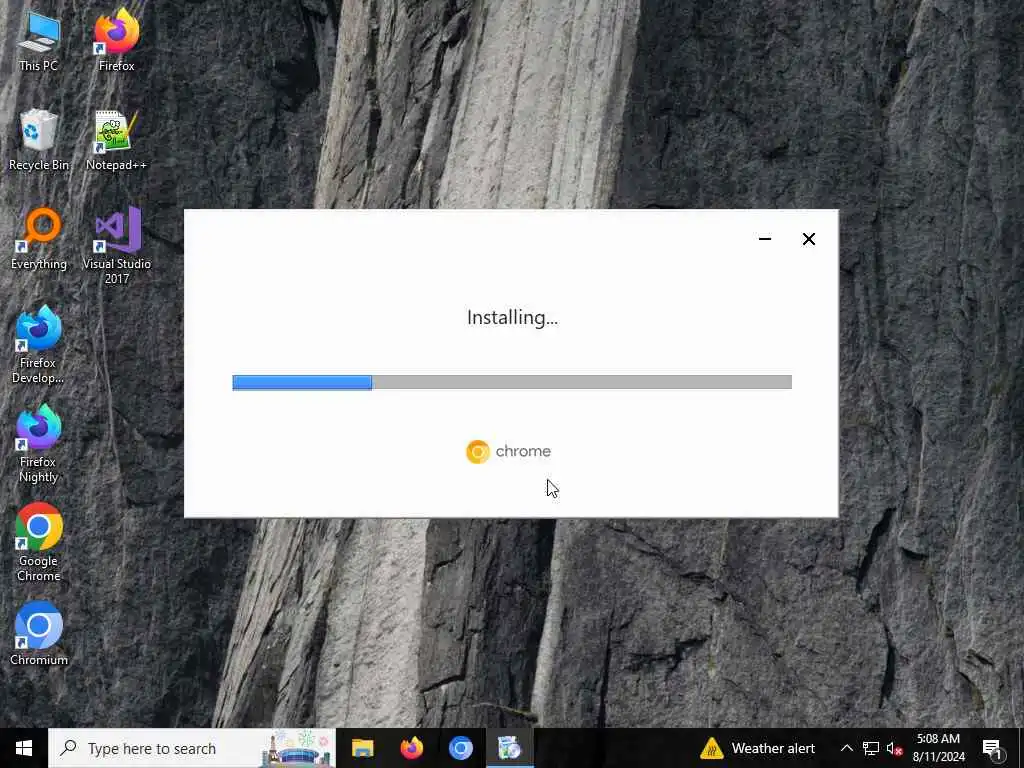Click the installer icon in taskbar
This screenshot has height=768, width=1024.
pos(509,748)
